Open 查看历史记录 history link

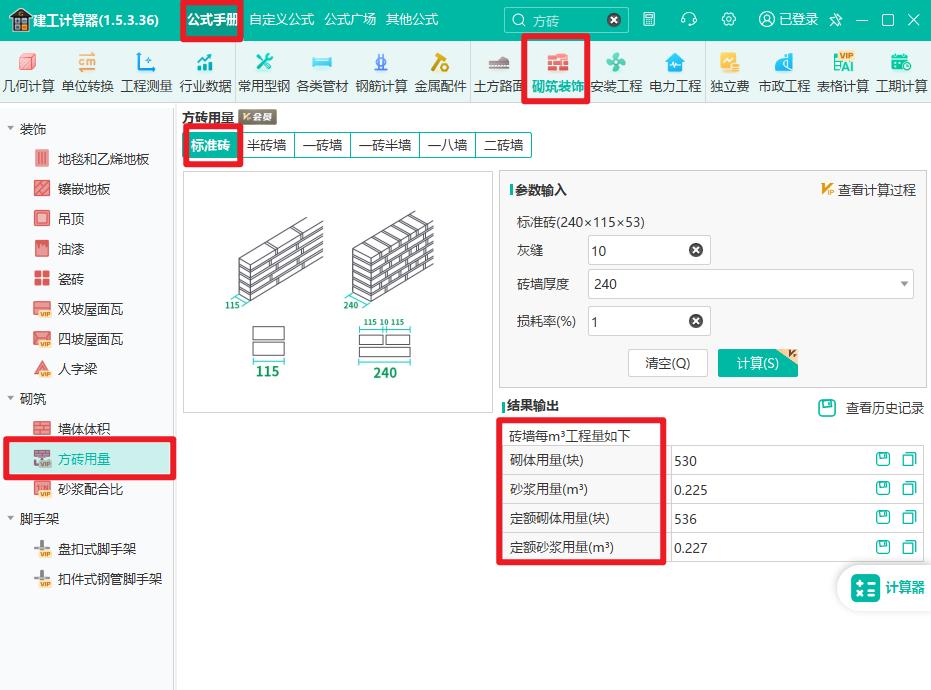tap(871, 408)
